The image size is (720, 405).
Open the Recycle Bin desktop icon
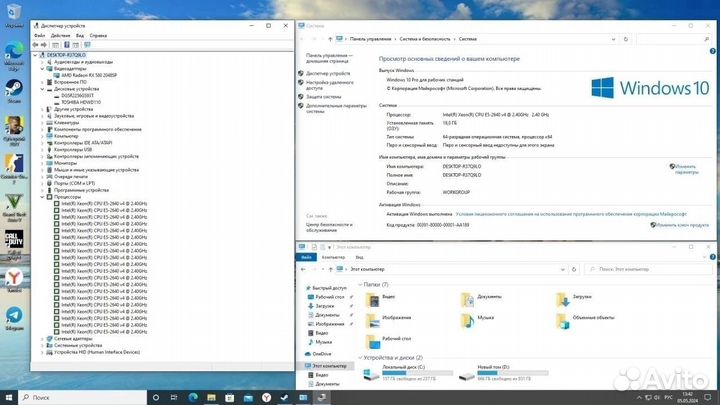click(x=14, y=14)
